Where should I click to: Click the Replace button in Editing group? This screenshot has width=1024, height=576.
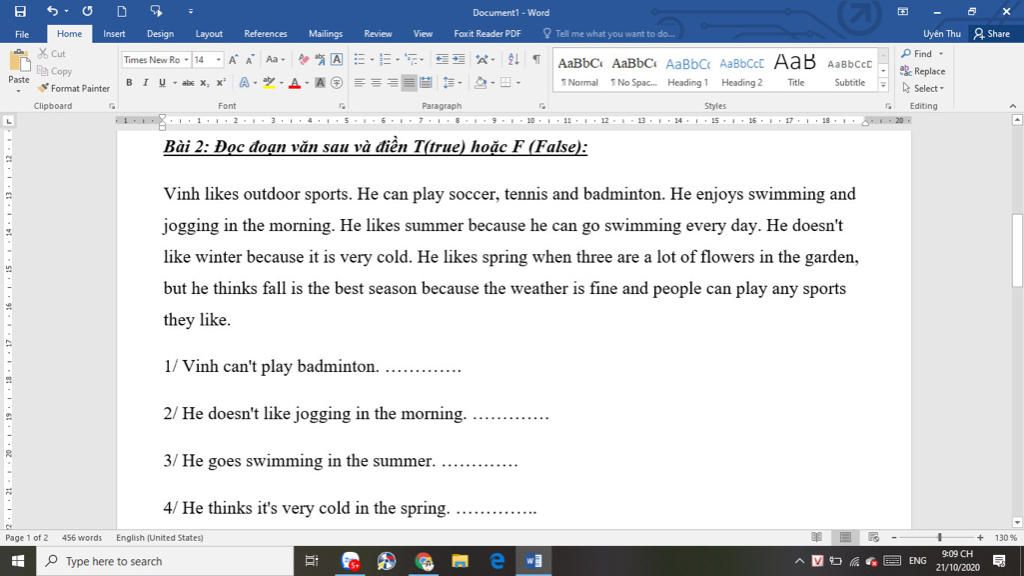[x=923, y=71]
